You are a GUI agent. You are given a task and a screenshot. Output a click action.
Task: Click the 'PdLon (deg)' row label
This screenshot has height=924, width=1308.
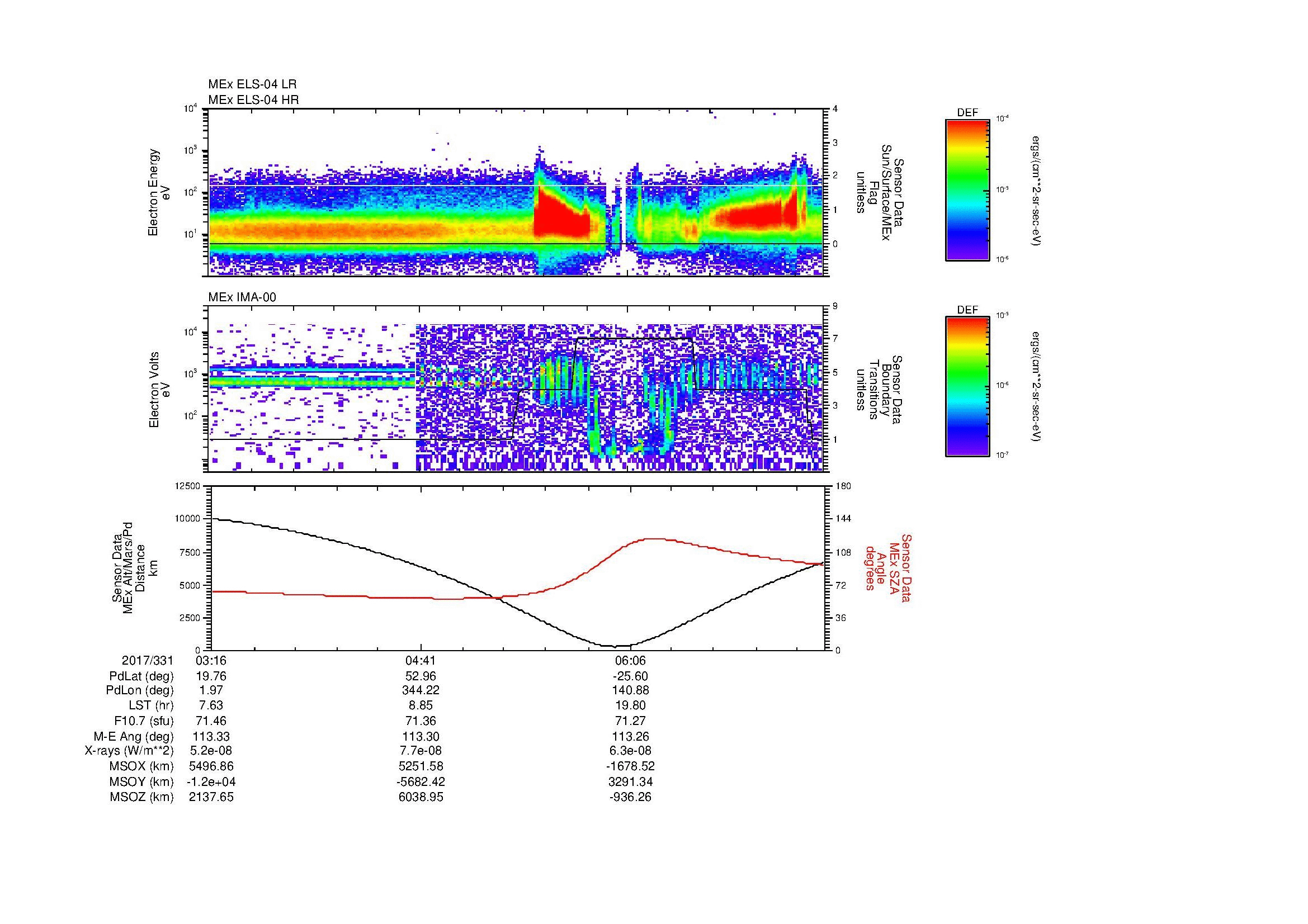140,690
